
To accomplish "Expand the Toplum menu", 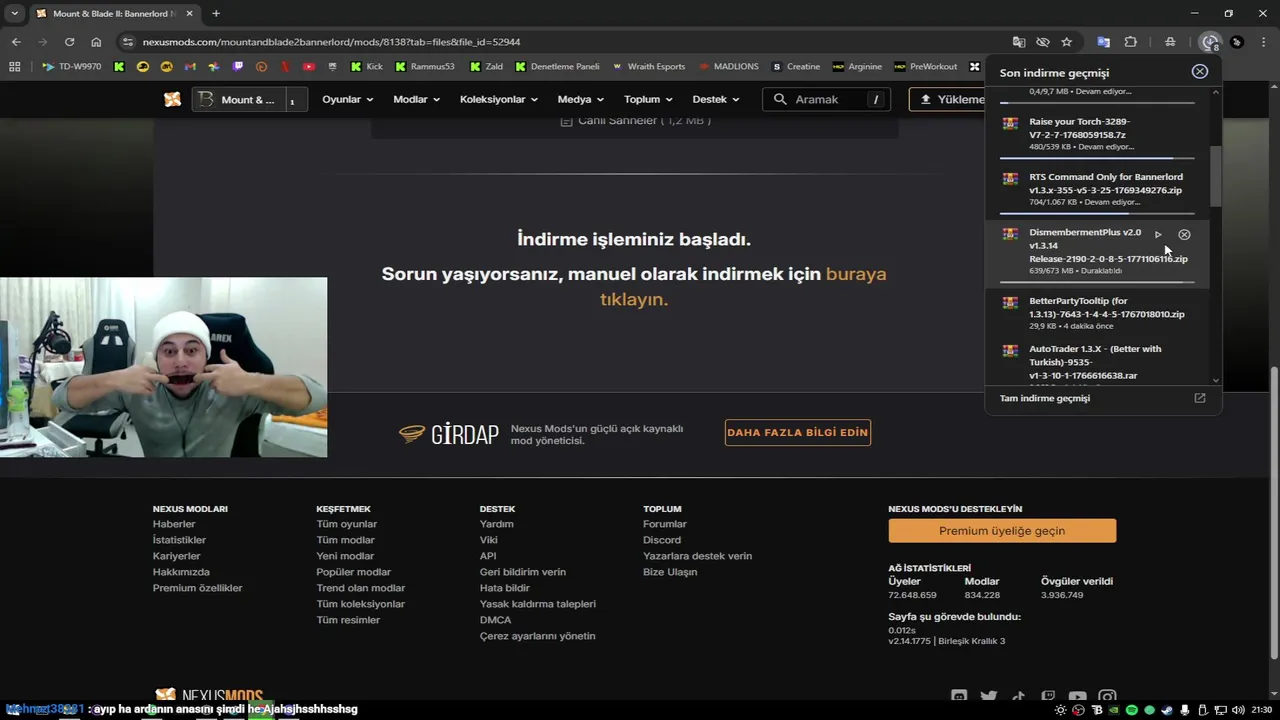I will pos(648,99).
